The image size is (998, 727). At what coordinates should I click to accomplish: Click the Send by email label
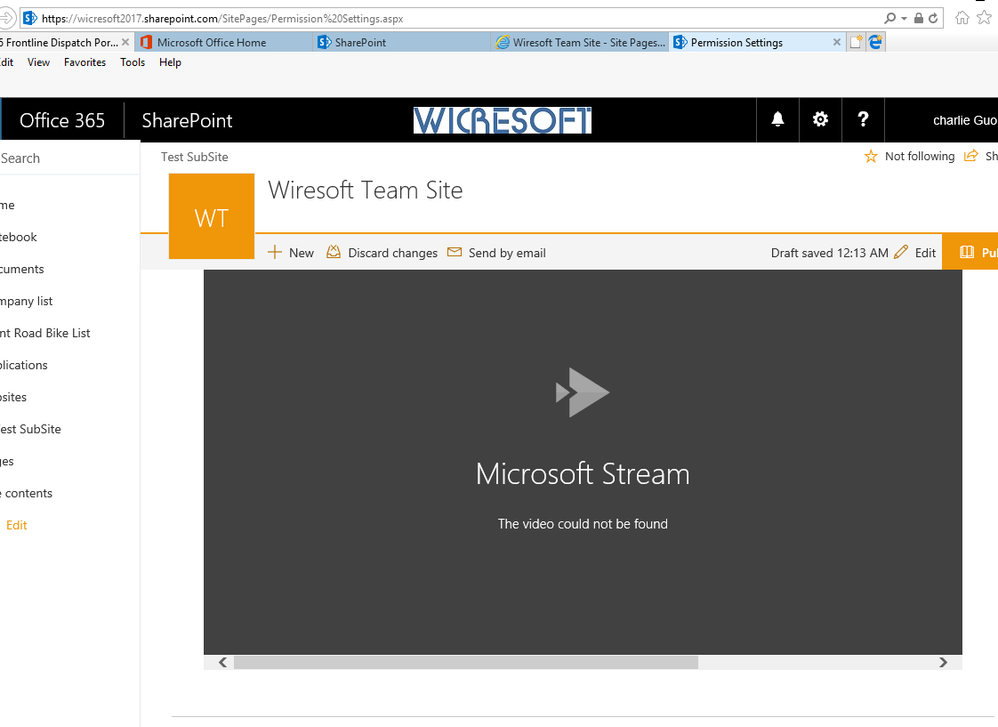point(507,253)
